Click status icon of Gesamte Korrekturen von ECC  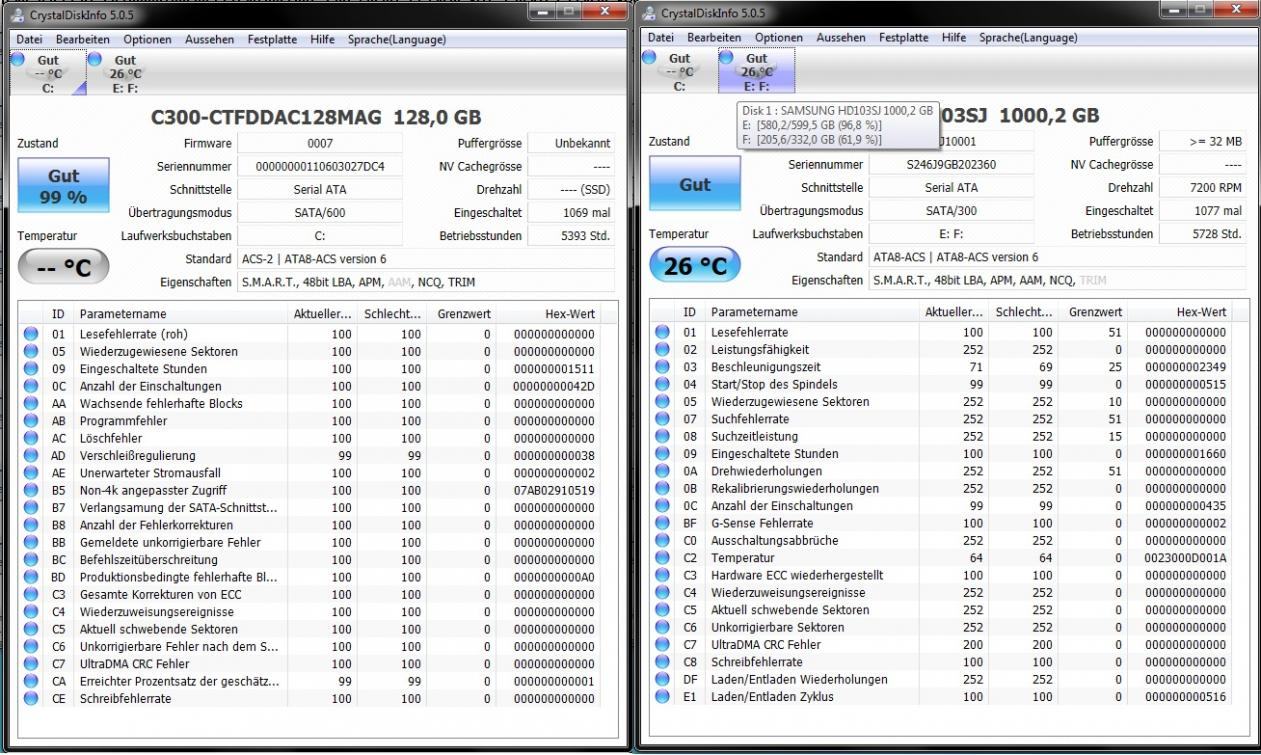point(31,595)
